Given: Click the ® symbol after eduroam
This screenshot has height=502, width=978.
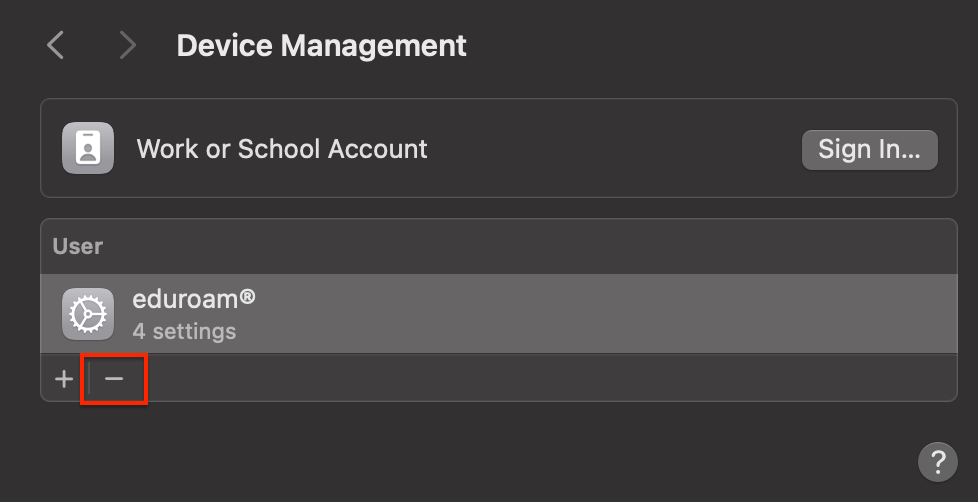Looking at the screenshot, I should [x=250, y=298].
